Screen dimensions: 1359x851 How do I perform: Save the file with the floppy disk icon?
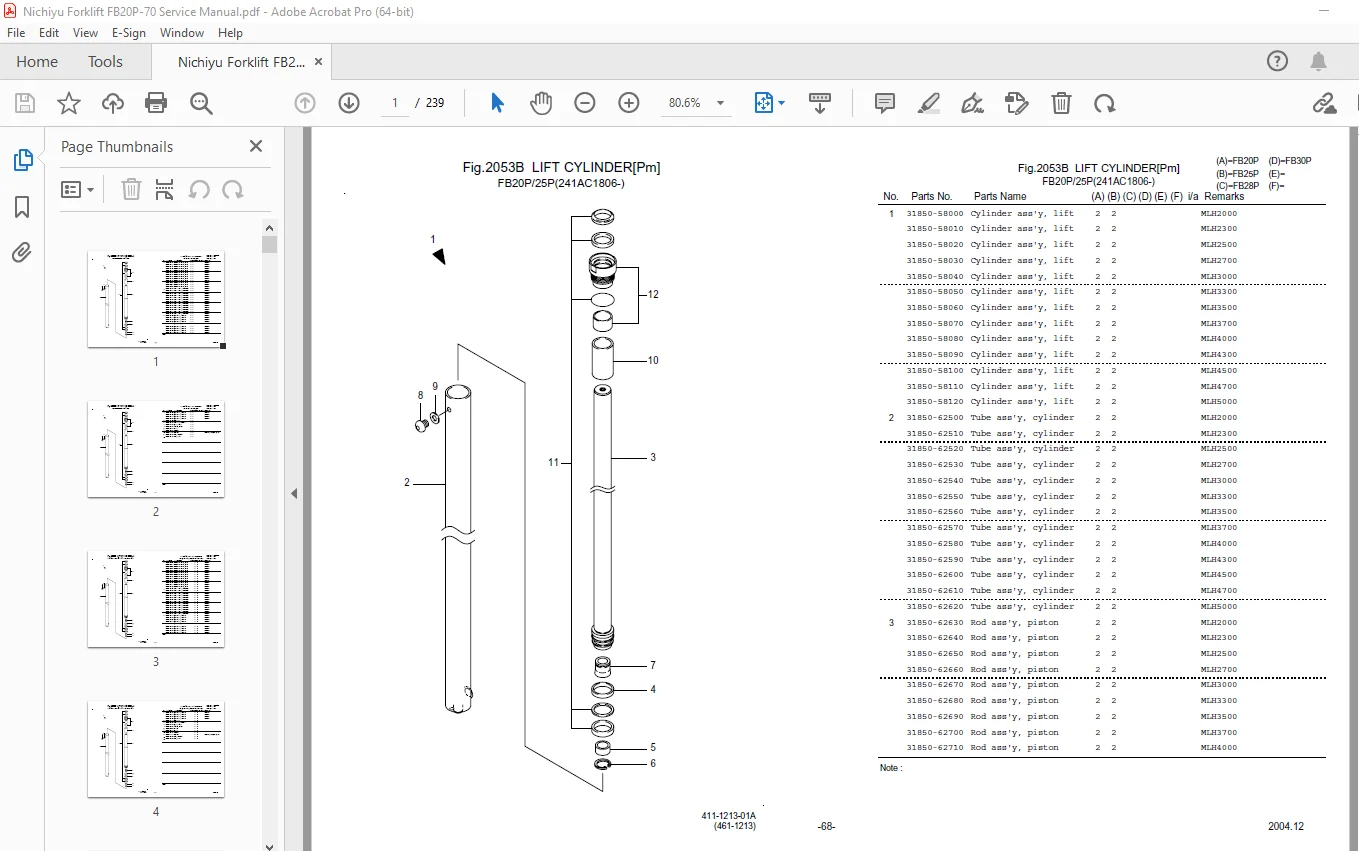click(25, 103)
